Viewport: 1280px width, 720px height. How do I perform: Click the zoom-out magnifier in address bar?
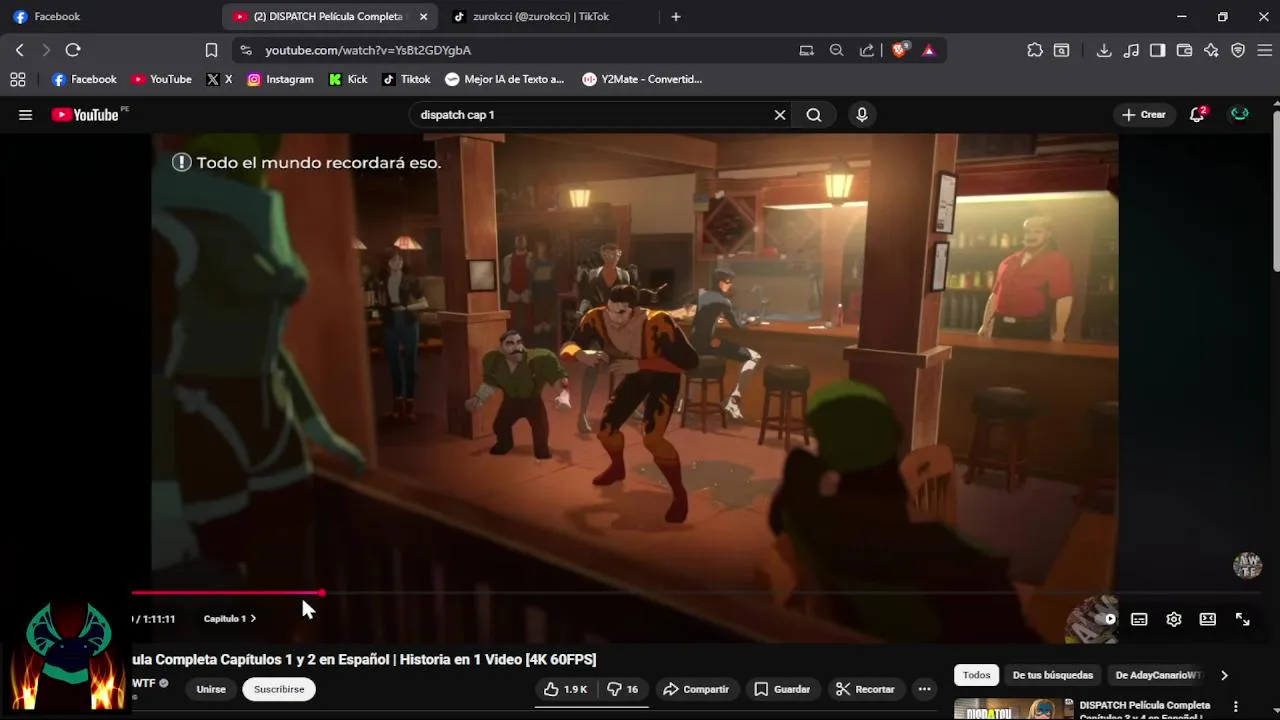[x=836, y=50]
